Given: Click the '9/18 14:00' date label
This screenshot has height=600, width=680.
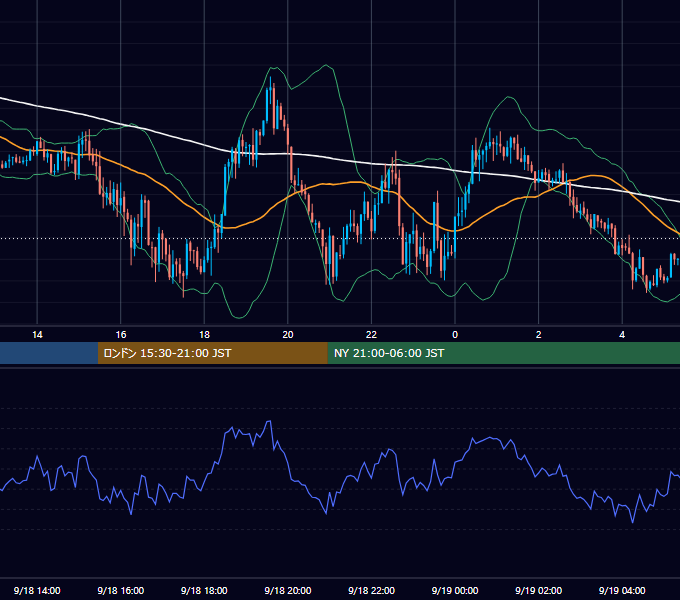Looking at the screenshot, I should [x=37, y=590].
